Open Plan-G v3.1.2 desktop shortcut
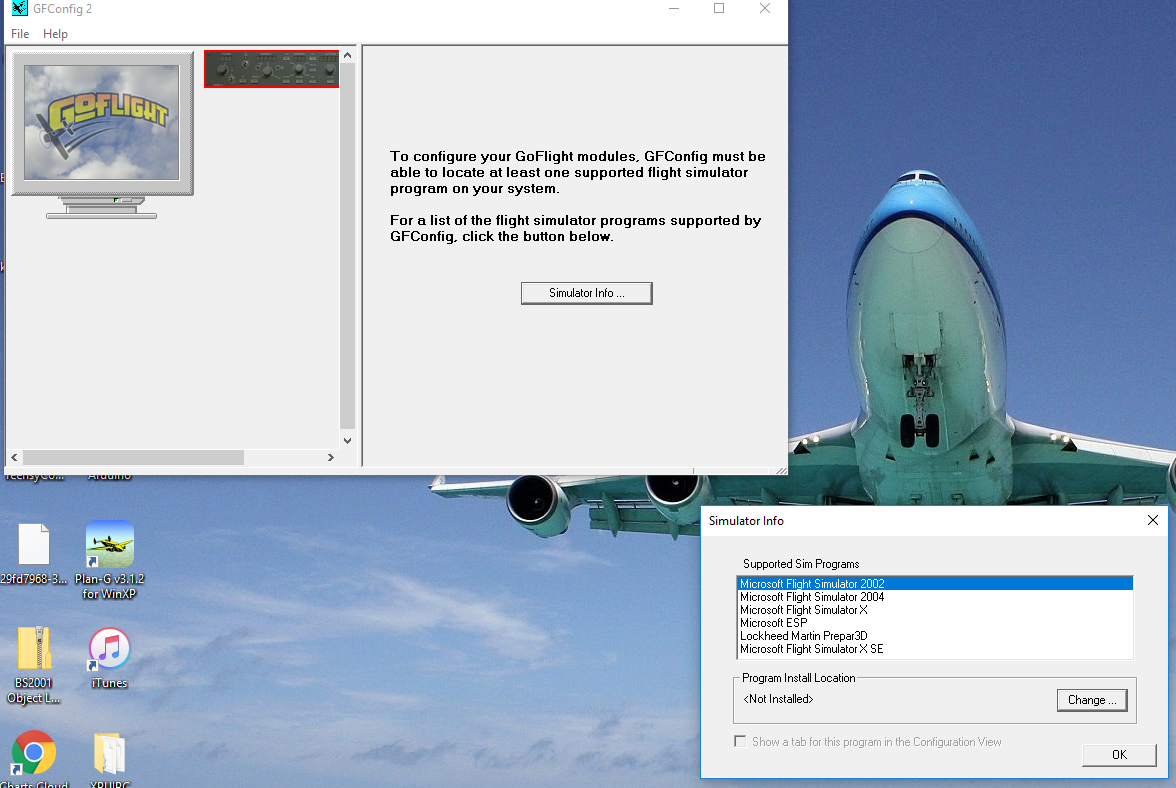The width and height of the screenshot is (1176, 788). point(110,546)
